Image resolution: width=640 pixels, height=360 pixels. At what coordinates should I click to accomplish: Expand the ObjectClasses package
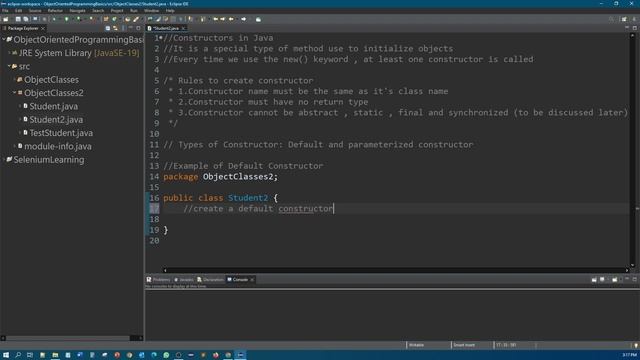click(x=14, y=80)
